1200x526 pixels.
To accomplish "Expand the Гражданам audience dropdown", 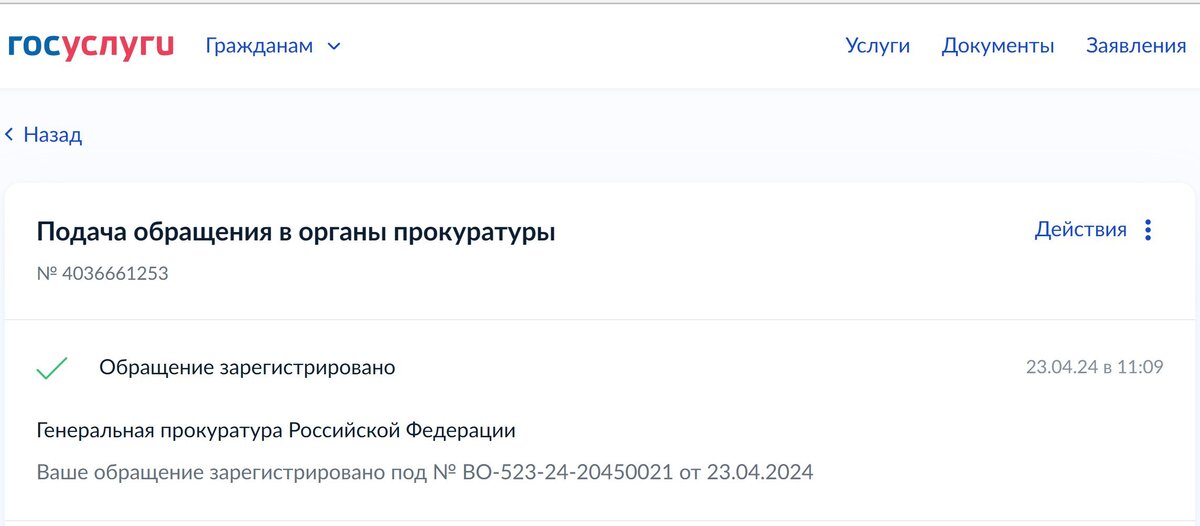I will [273, 46].
